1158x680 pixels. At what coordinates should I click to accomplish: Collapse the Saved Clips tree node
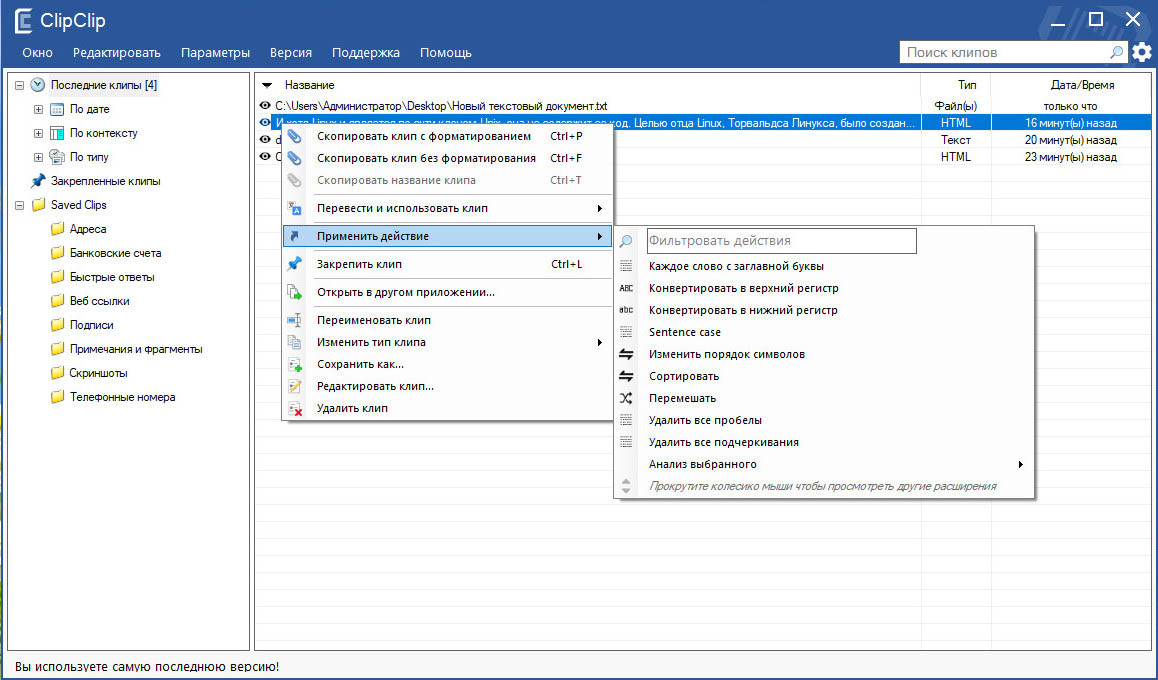pyautogui.click(x=19, y=205)
